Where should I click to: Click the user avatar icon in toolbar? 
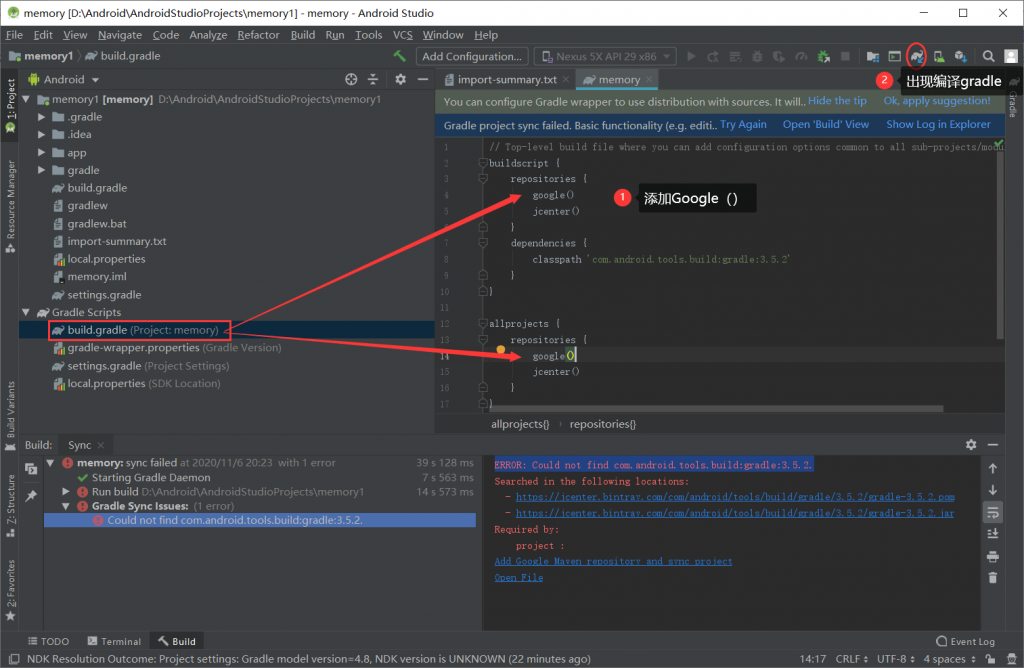[x=1011, y=56]
